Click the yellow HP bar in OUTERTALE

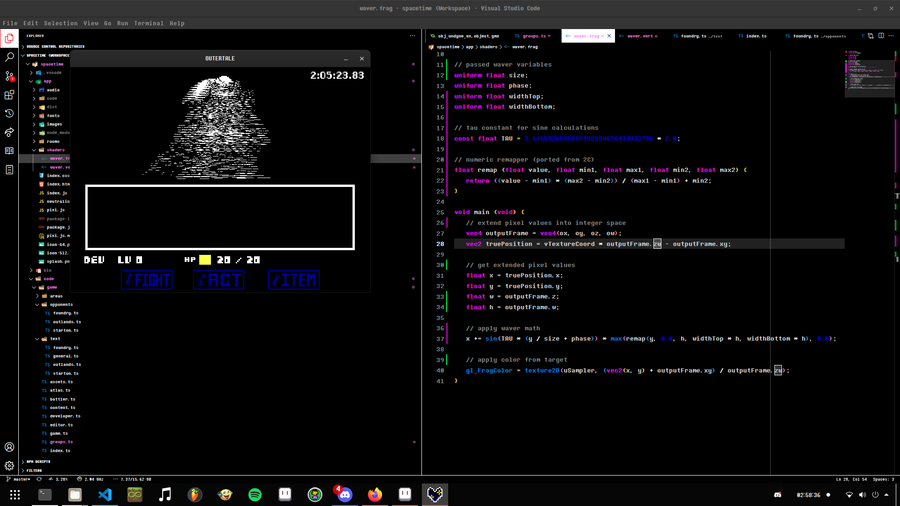tap(205, 260)
